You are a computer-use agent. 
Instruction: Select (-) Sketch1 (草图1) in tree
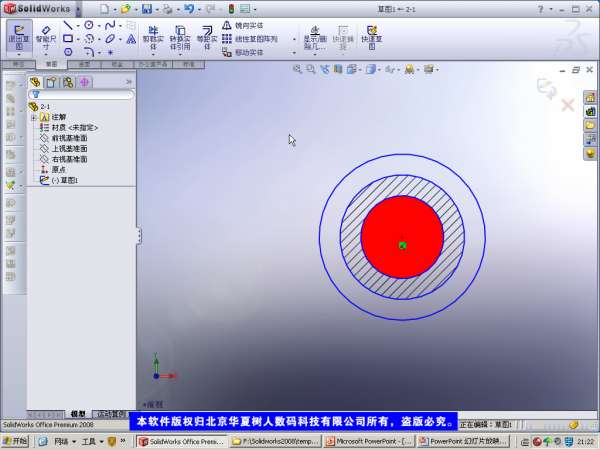[x=59, y=180]
